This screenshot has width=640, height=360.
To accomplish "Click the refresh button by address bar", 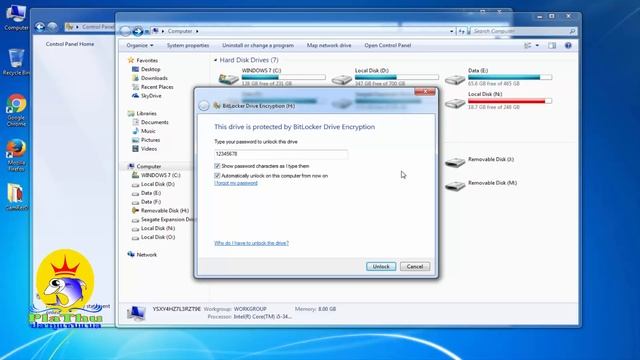I will pos(461,31).
